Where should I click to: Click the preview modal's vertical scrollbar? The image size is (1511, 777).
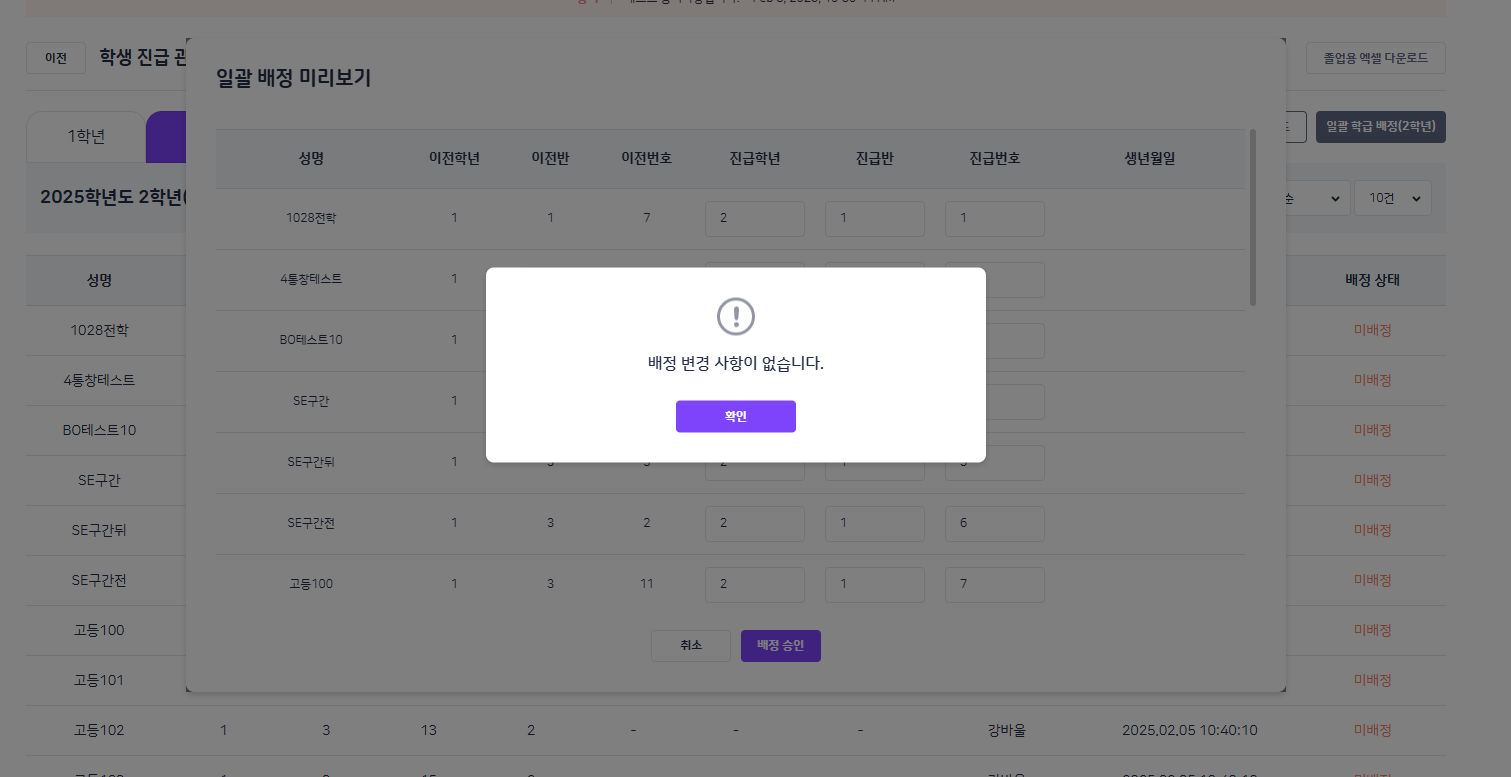[1252, 217]
